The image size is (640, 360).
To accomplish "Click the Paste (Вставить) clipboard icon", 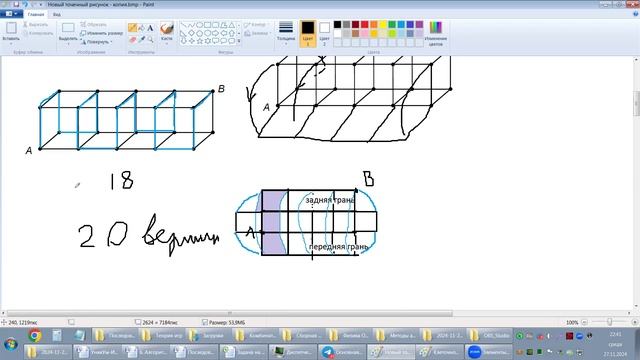I will pyautogui.click(x=11, y=28).
